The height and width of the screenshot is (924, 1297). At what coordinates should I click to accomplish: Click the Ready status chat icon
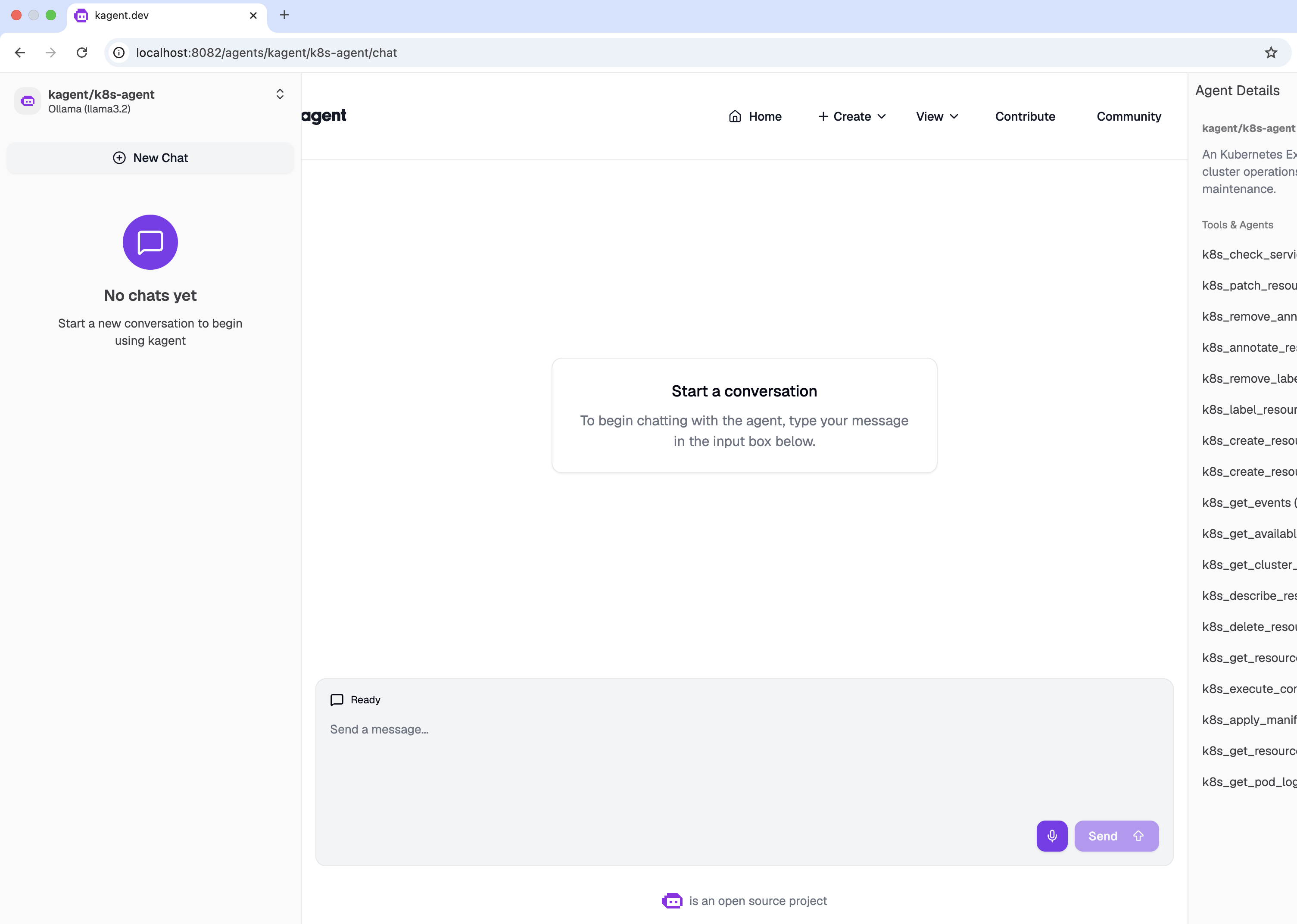pyautogui.click(x=337, y=699)
